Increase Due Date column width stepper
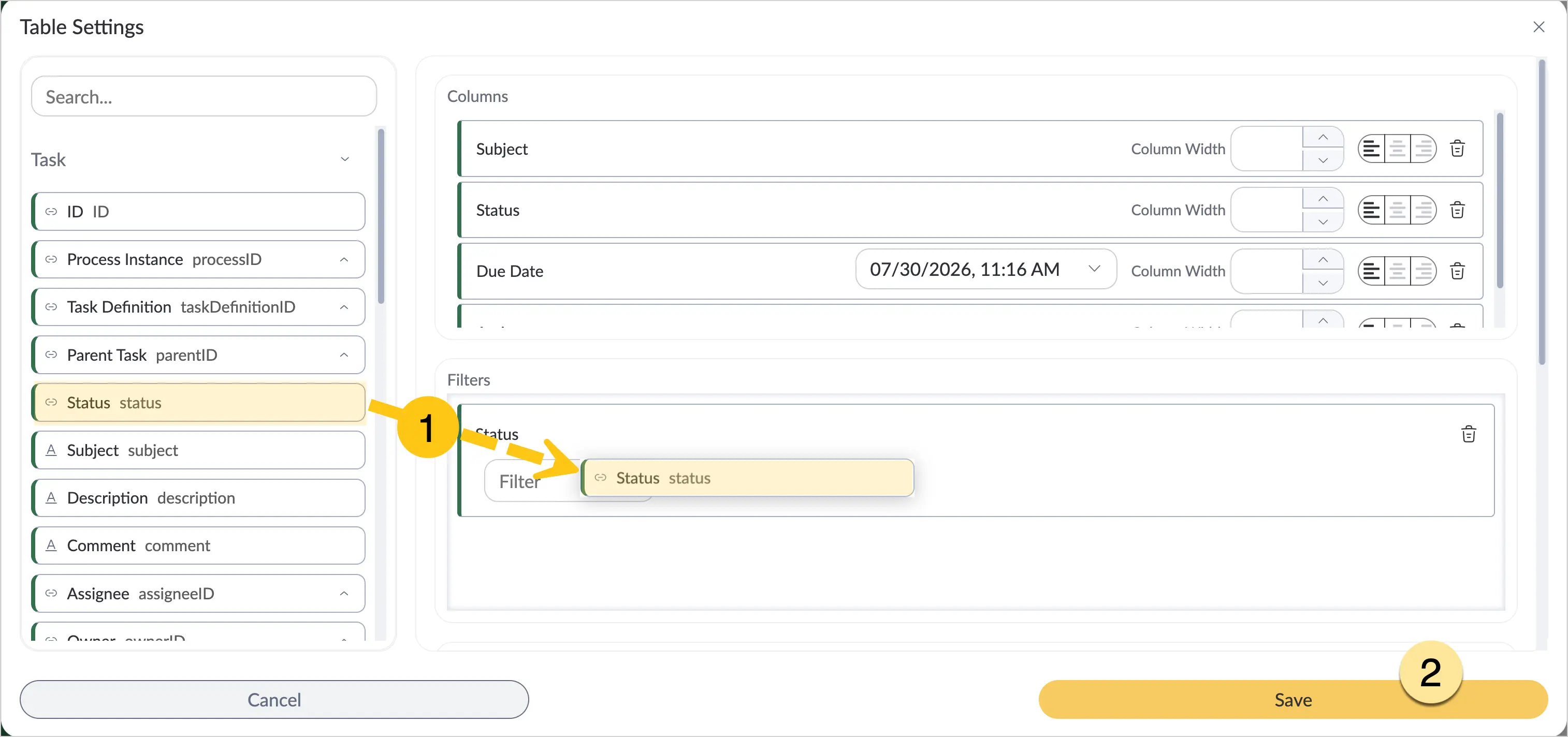Screen dimensions: 1568x737 pyautogui.click(x=1323, y=260)
